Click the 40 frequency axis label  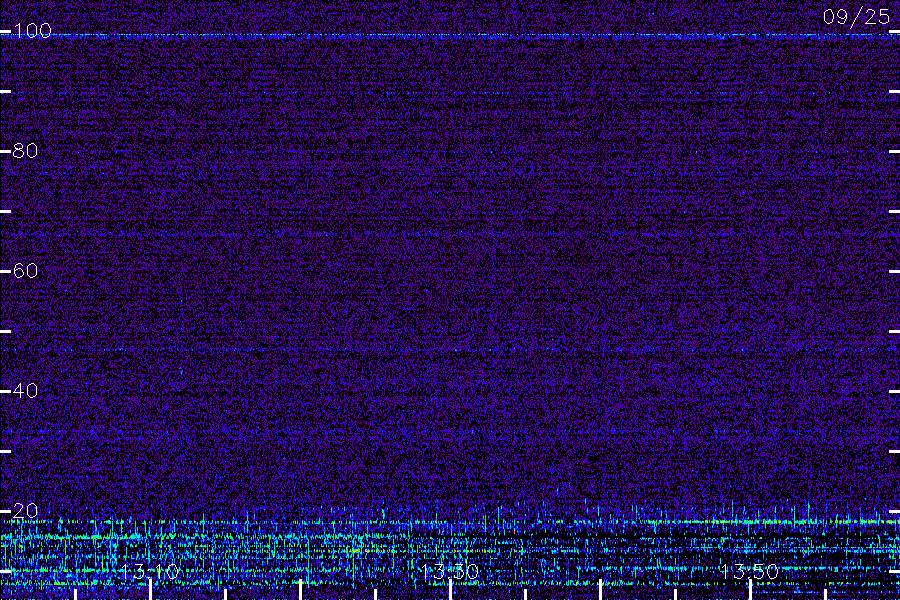pos(25,390)
